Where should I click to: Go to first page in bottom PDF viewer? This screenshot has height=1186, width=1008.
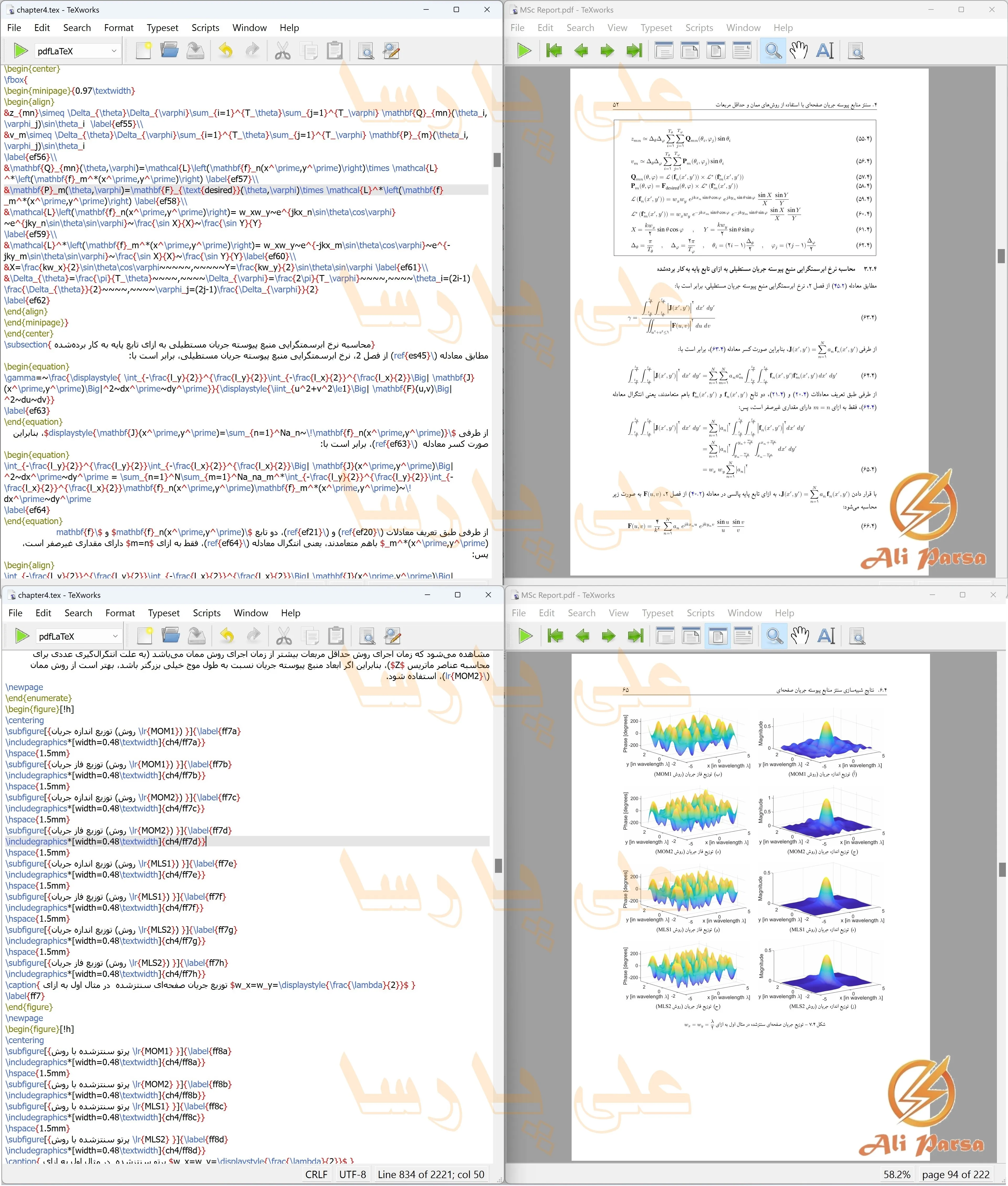pyautogui.click(x=555, y=636)
